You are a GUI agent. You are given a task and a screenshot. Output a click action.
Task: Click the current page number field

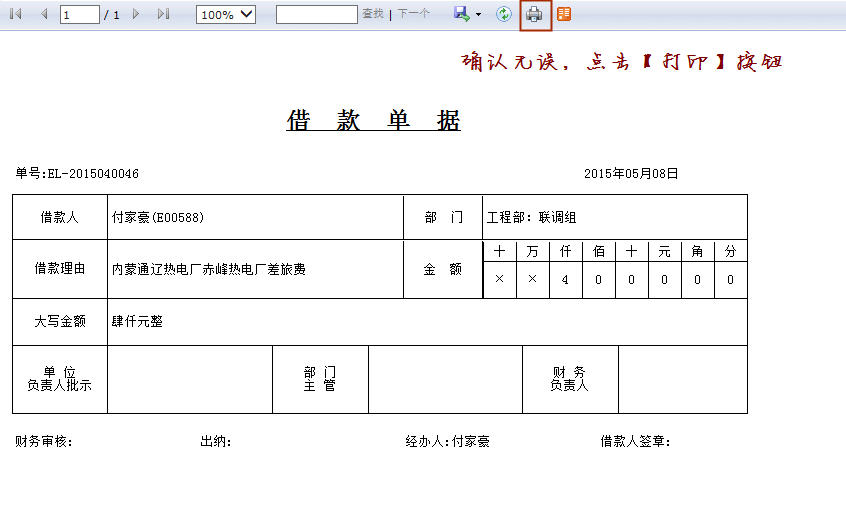pyautogui.click(x=80, y=15)
